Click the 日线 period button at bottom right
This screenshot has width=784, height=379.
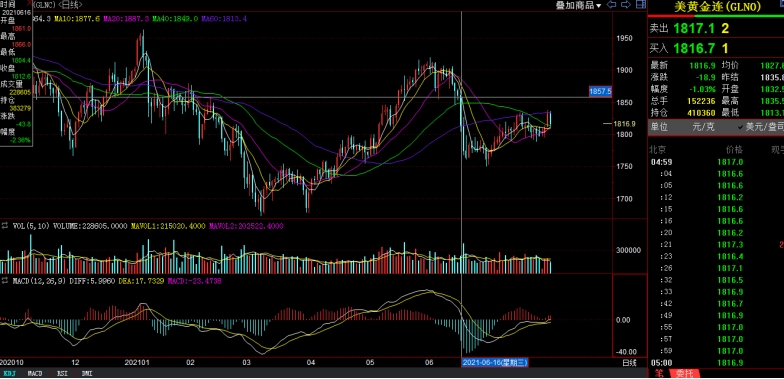coord(629,362)
